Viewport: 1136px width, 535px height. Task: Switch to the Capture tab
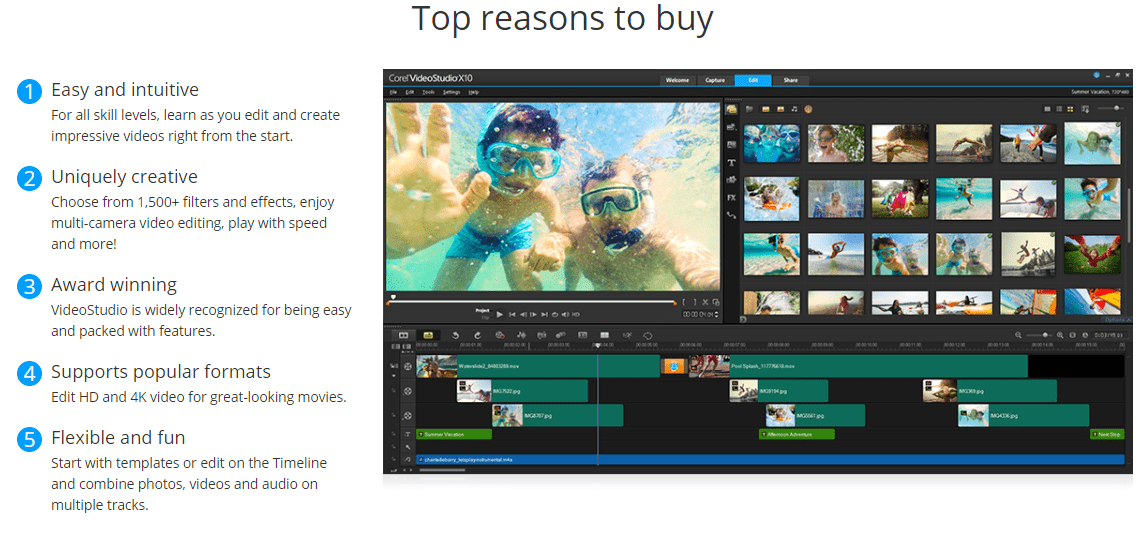(x=715, y=80)
